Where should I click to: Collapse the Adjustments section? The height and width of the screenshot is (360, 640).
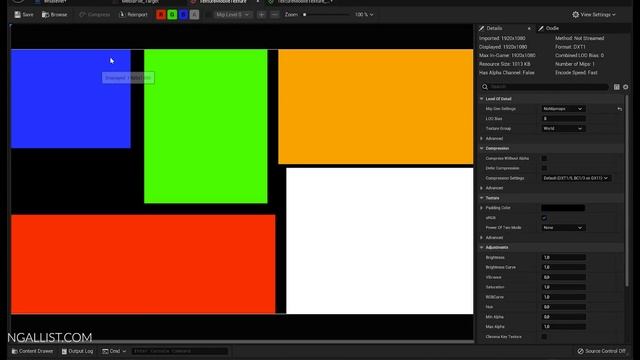[x=482, y=247]
